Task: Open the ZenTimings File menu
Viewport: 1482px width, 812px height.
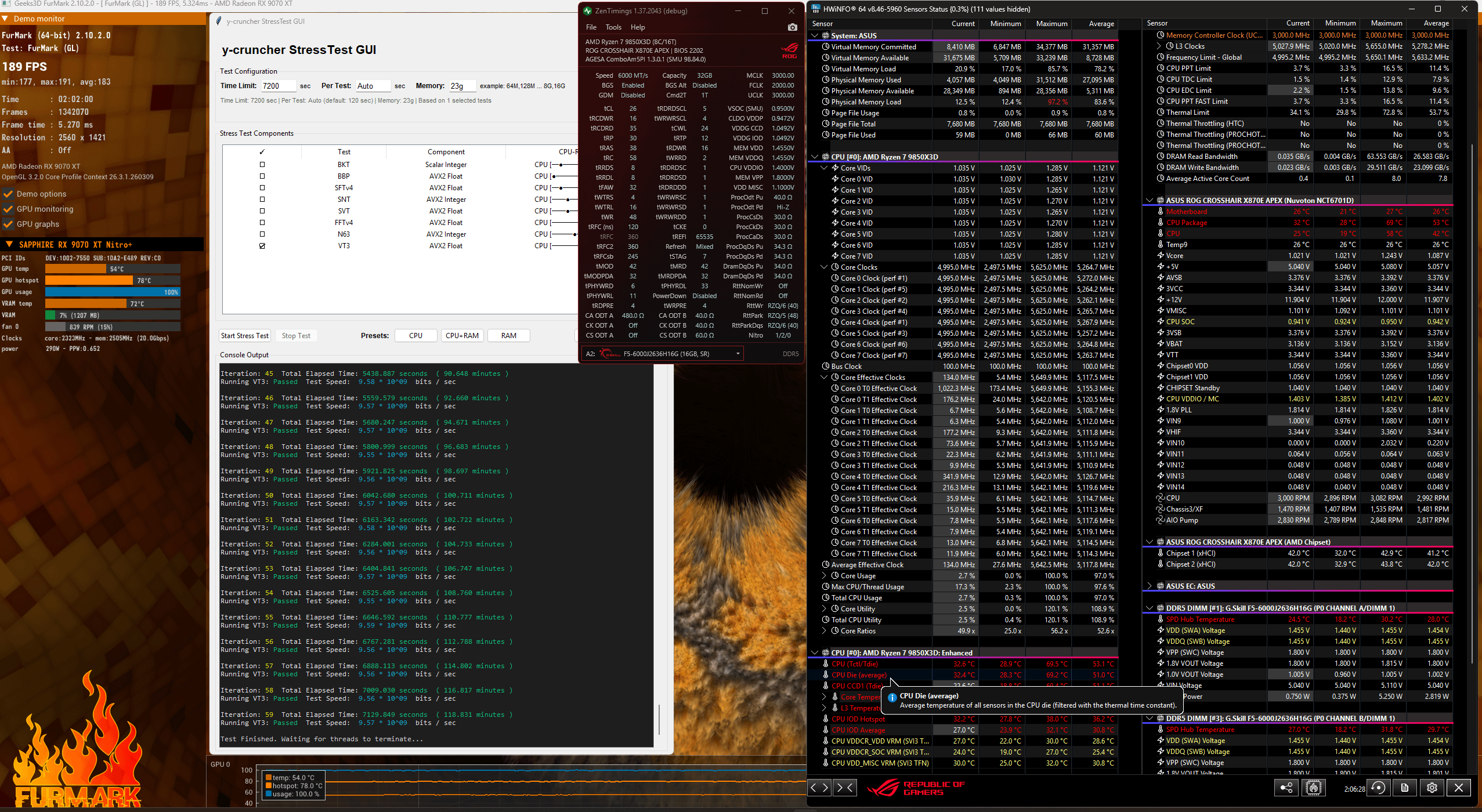Action: pyautogui.click(x=591, y=27)
